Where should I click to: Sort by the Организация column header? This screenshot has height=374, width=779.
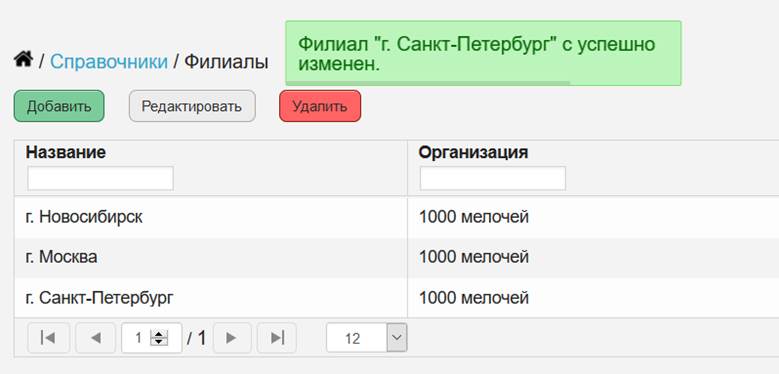(473, 152)
